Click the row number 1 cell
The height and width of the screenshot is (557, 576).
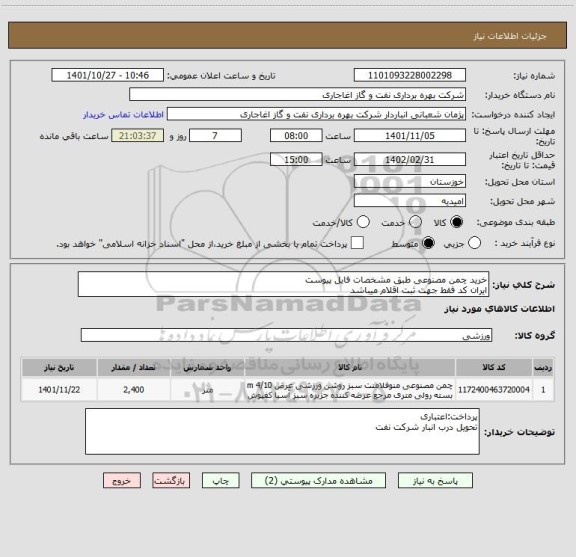click(543, 390)
